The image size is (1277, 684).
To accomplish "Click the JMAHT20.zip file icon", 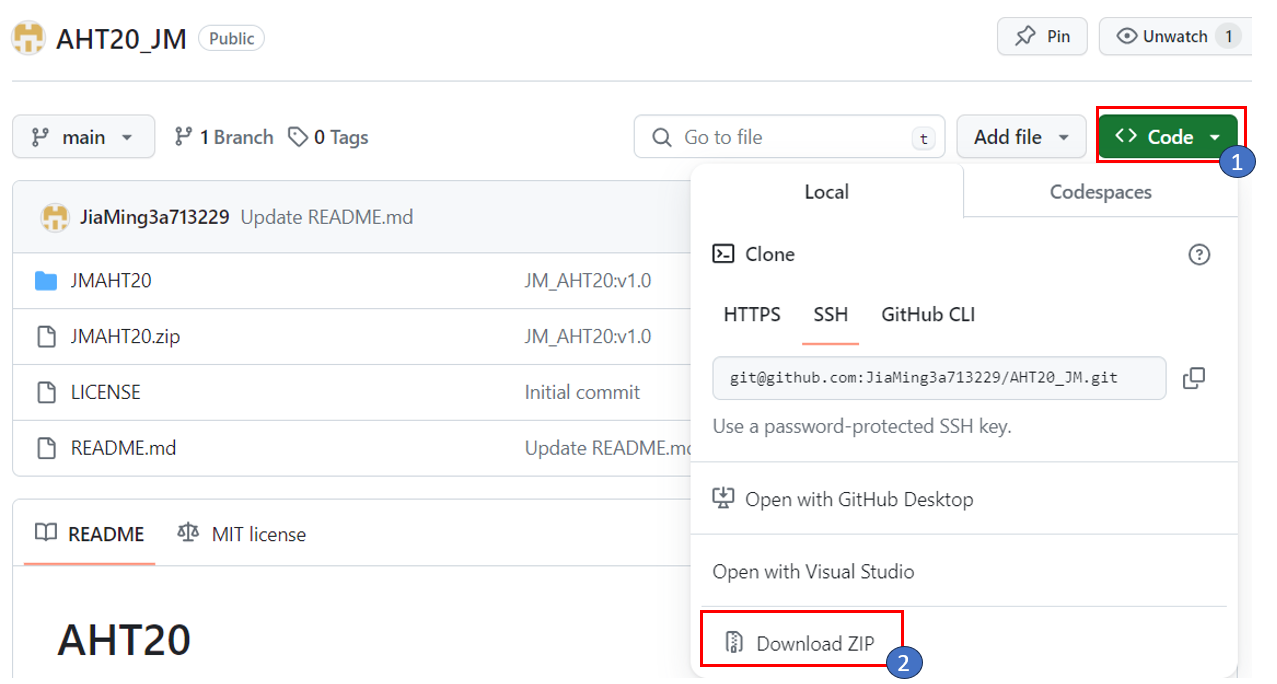I will 46,336.
